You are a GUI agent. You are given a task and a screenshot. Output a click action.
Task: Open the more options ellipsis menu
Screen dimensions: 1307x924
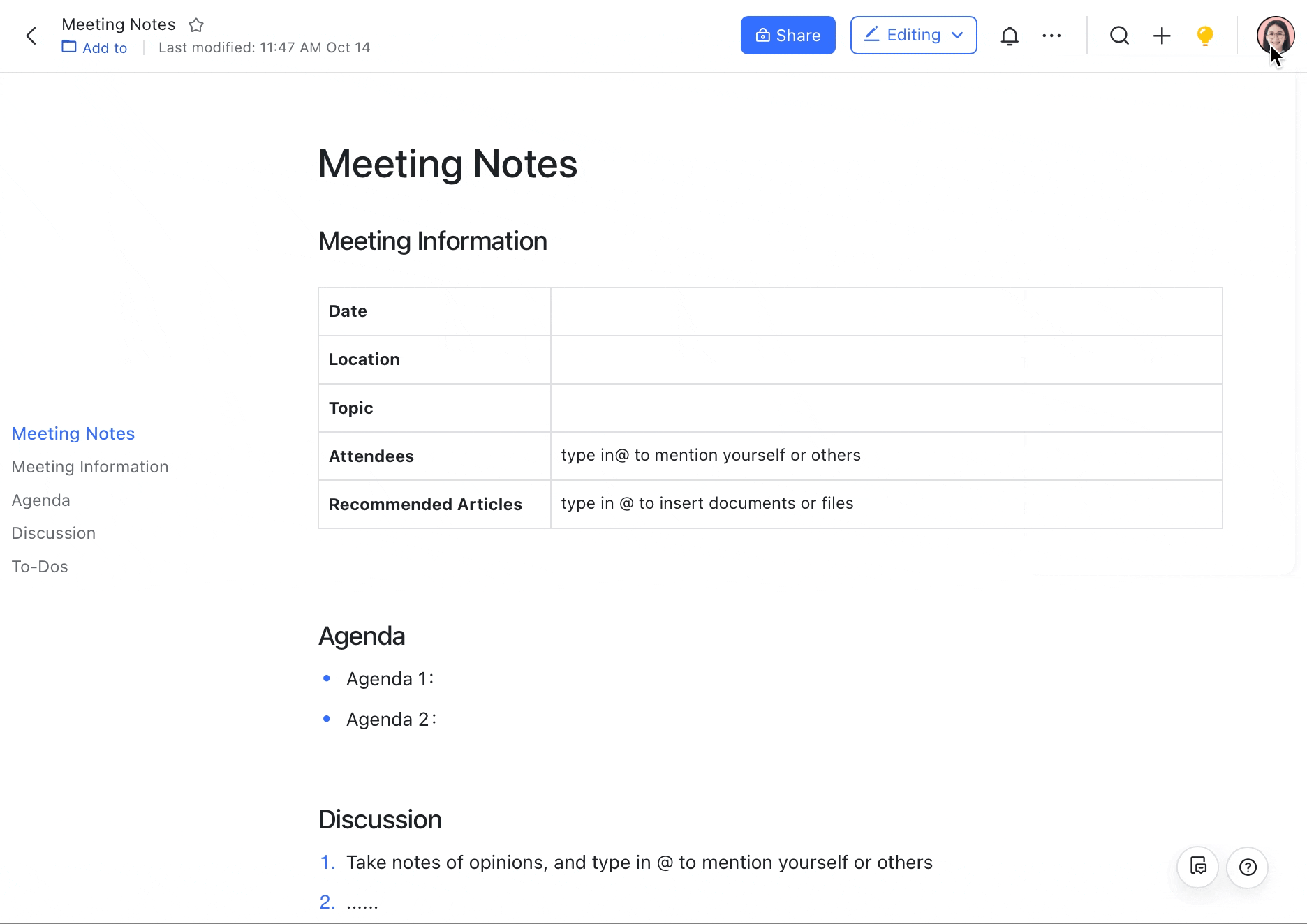pyautogui.click(x=1051, y=36)
